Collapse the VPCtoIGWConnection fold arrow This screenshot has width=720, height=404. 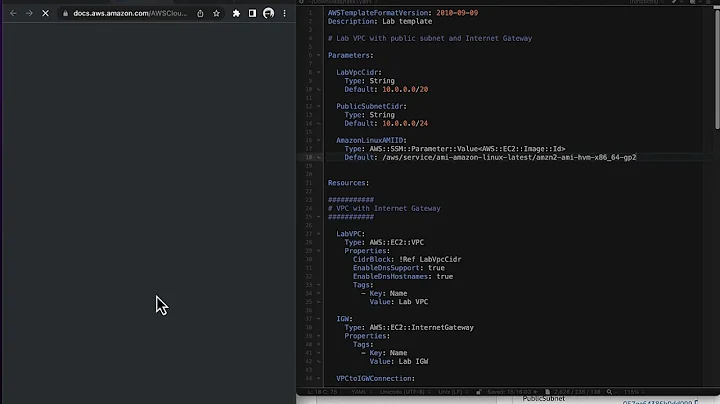coord(318,378)
